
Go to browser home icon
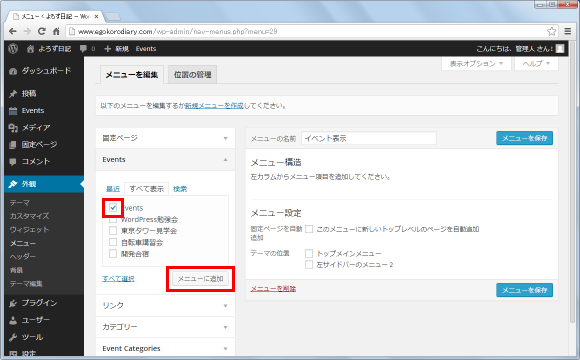click(56, 31)
